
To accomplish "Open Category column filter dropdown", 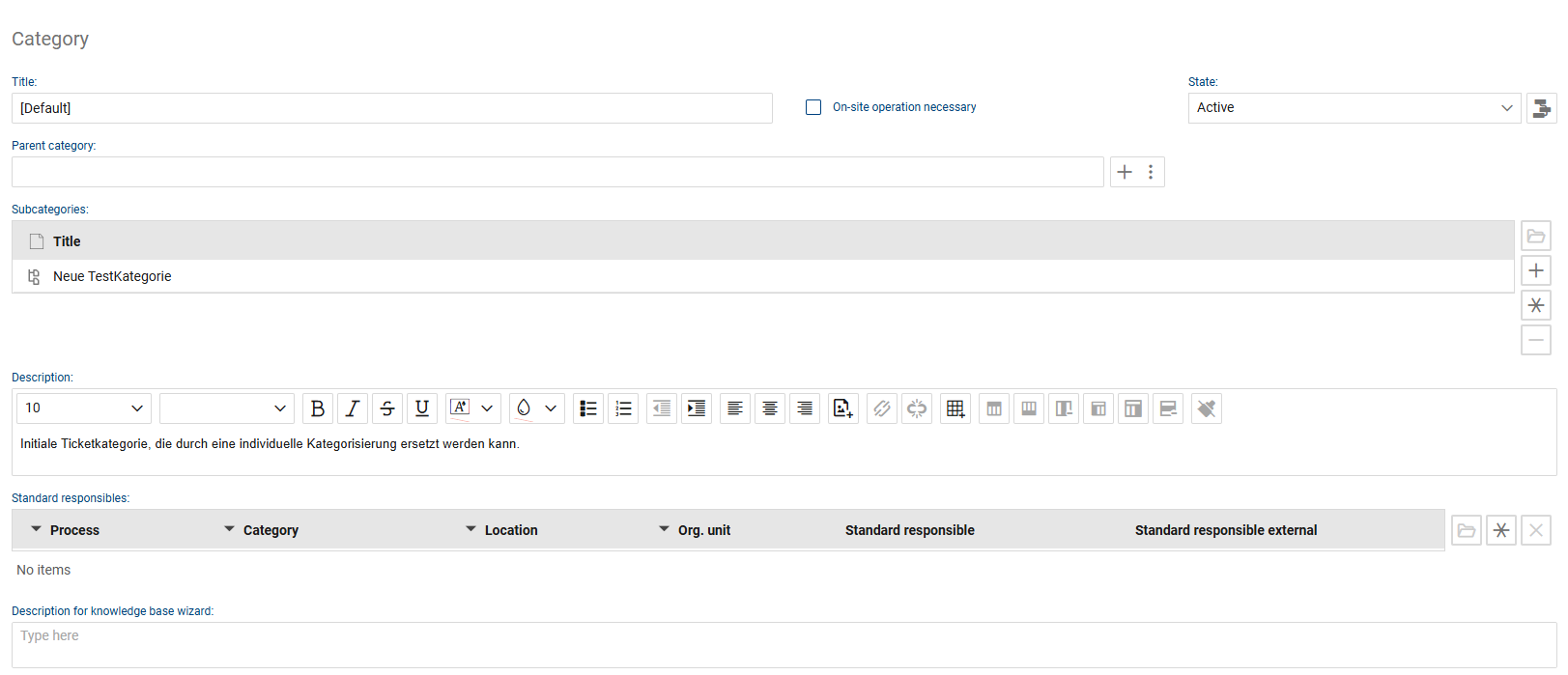I will point(229,529).
